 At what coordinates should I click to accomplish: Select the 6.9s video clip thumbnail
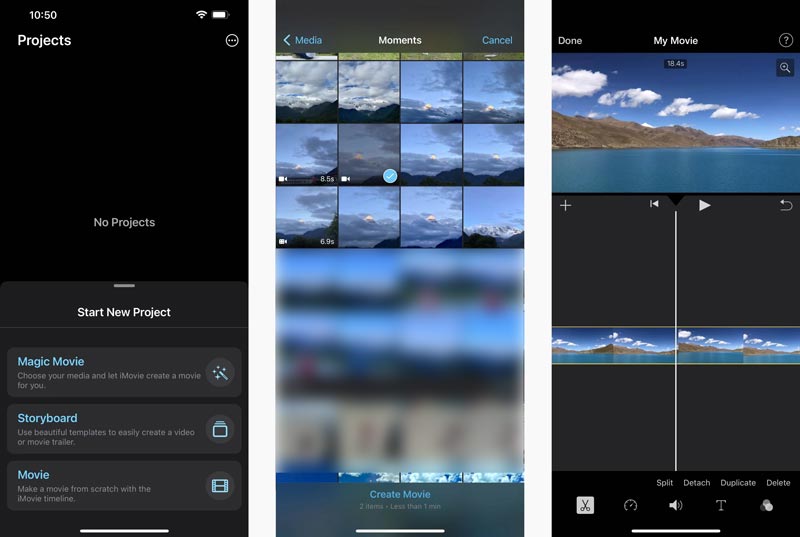coord(307,217)
